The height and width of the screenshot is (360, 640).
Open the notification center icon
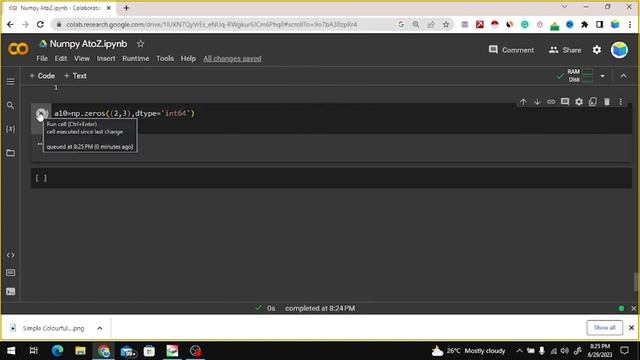tap(624, 351)
